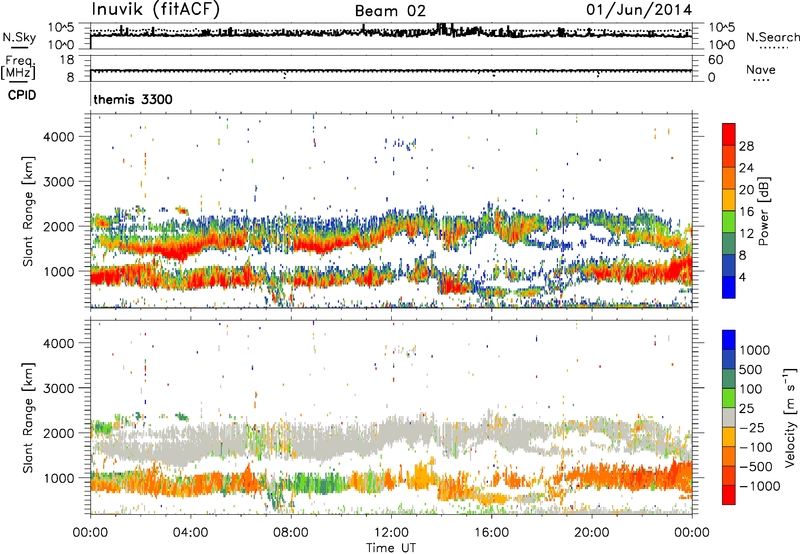Screen dimensions: 800x554
Task: Click the gray -25 to 25 velocity band
Action: (729, 418)
